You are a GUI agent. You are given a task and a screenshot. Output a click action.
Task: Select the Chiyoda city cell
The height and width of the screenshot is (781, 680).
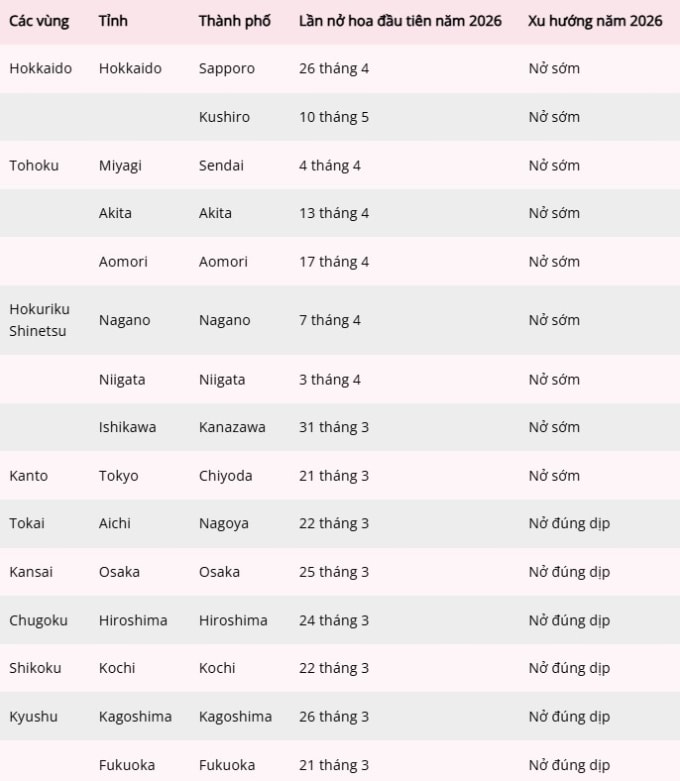(x=225, y=476)
